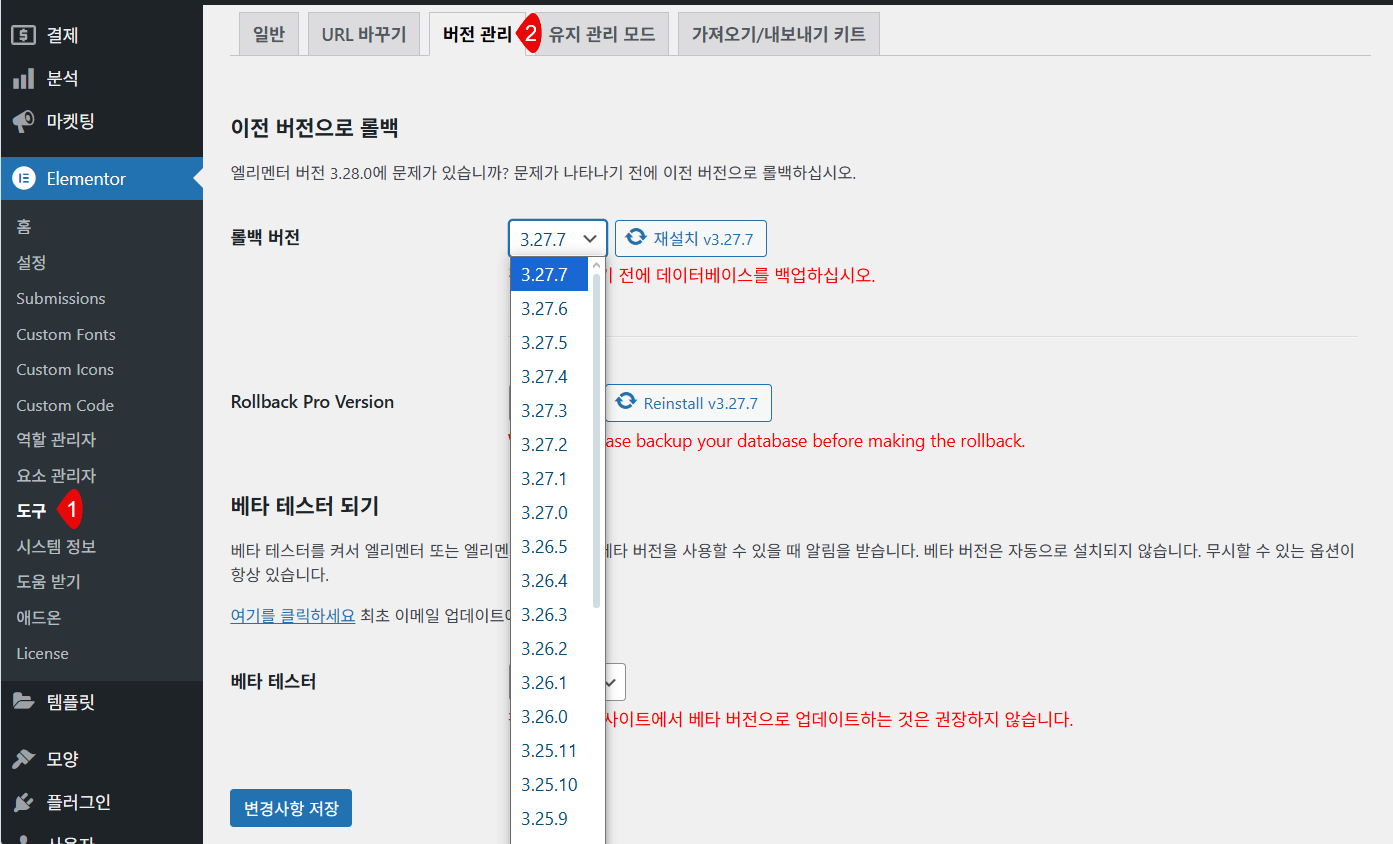Choose version 3.27.6 in list
Screen dimensions: 1393x844
pos(549,308)
